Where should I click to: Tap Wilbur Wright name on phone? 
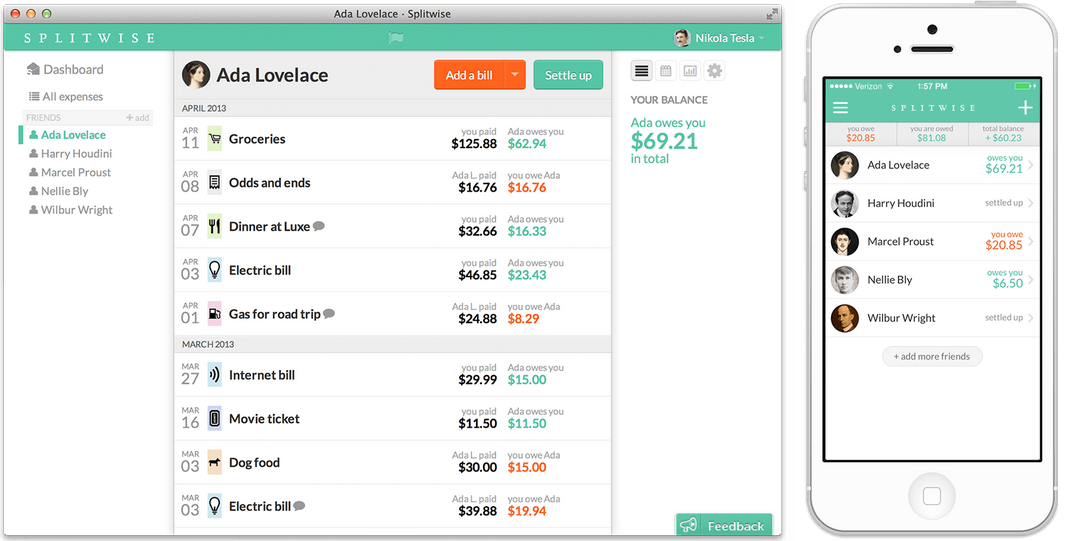pos(901,318)
